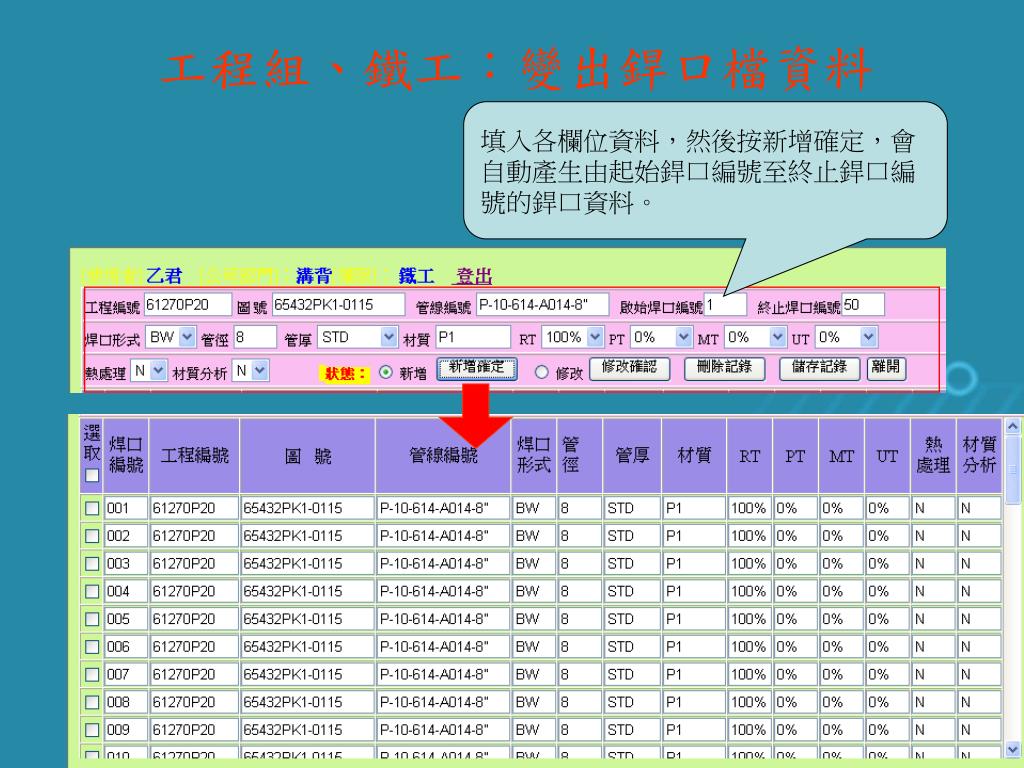Screen dimensions: 1024x768
Task: Select the 修改 radio button
Action: tap(541, 372)
